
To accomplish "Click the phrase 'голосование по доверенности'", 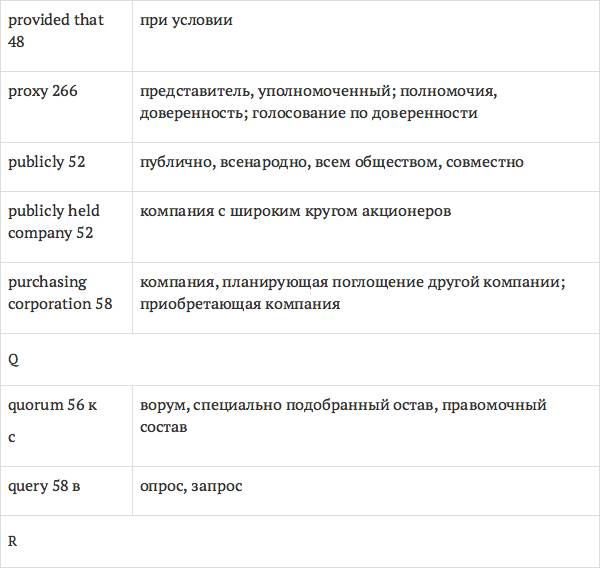I will pyautogui.click(x=364, y=113).
